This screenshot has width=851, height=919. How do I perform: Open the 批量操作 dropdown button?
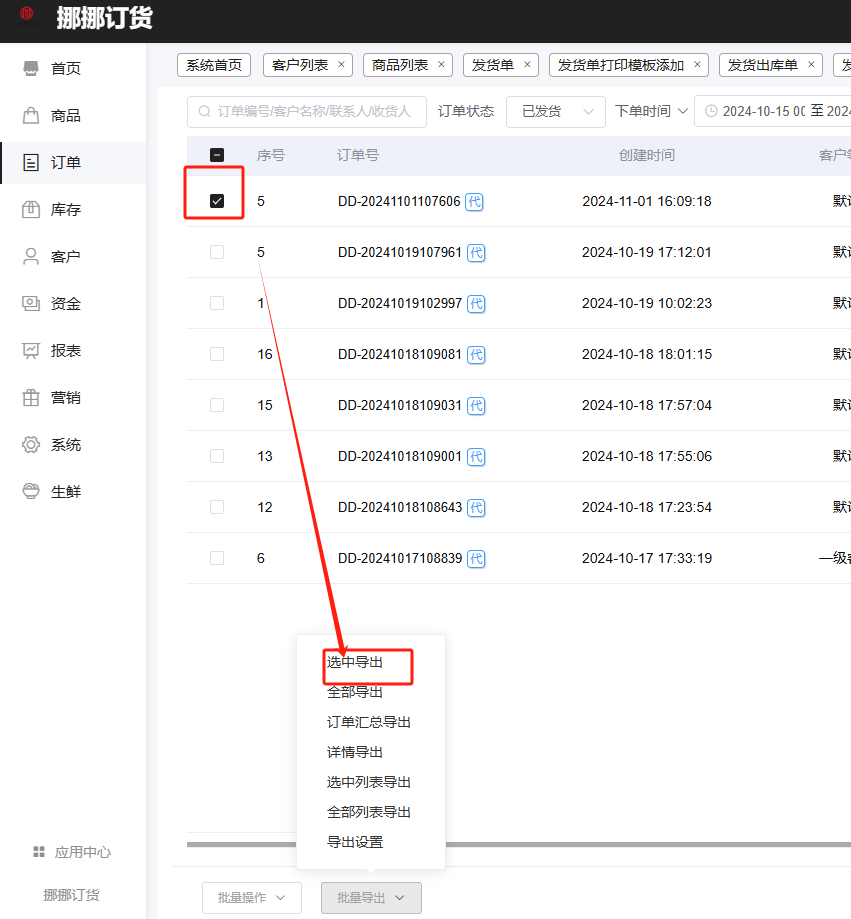(252, 897)
